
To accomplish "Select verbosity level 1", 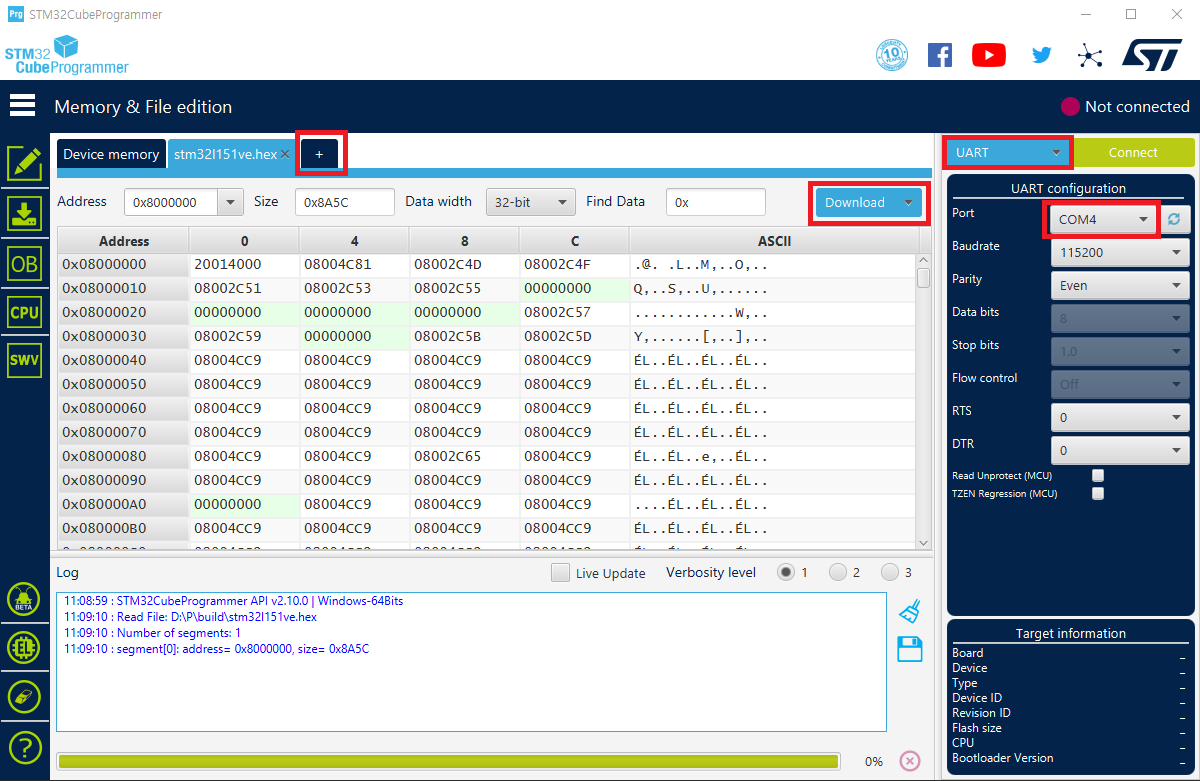I will [x=786, y=572].
